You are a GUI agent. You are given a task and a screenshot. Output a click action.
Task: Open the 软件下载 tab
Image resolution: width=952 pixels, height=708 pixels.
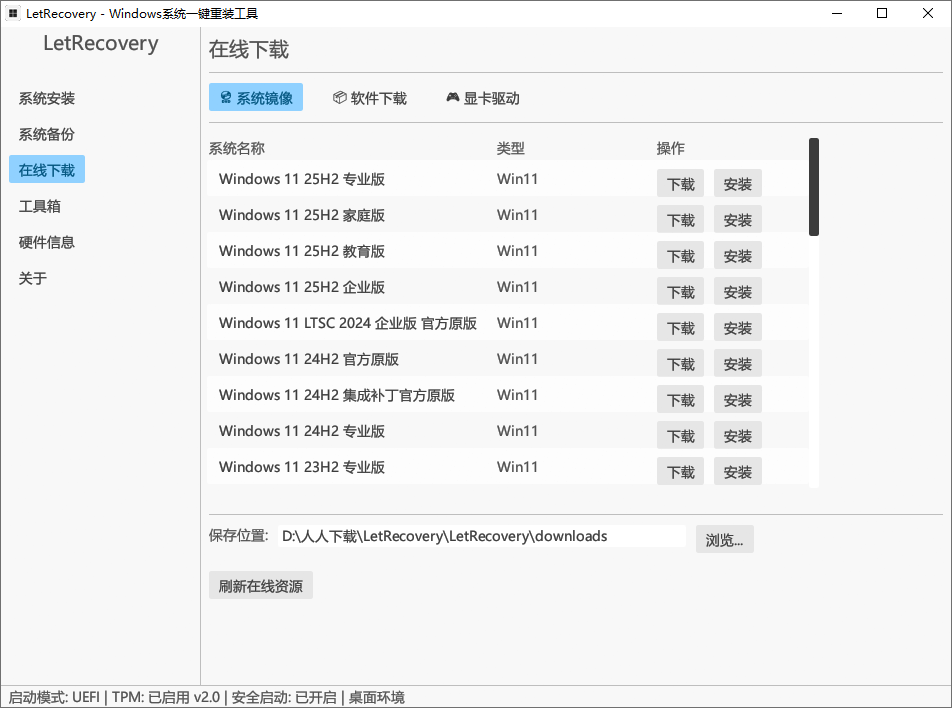click(370, 97)
